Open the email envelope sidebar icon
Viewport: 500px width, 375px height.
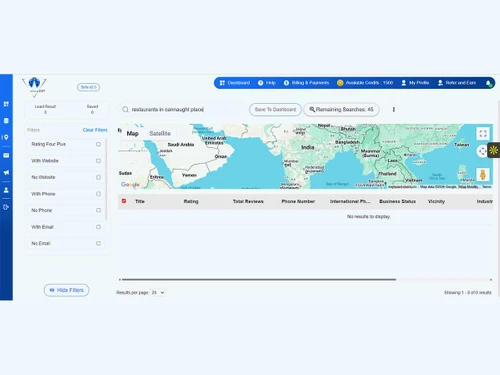click(6, 155)
